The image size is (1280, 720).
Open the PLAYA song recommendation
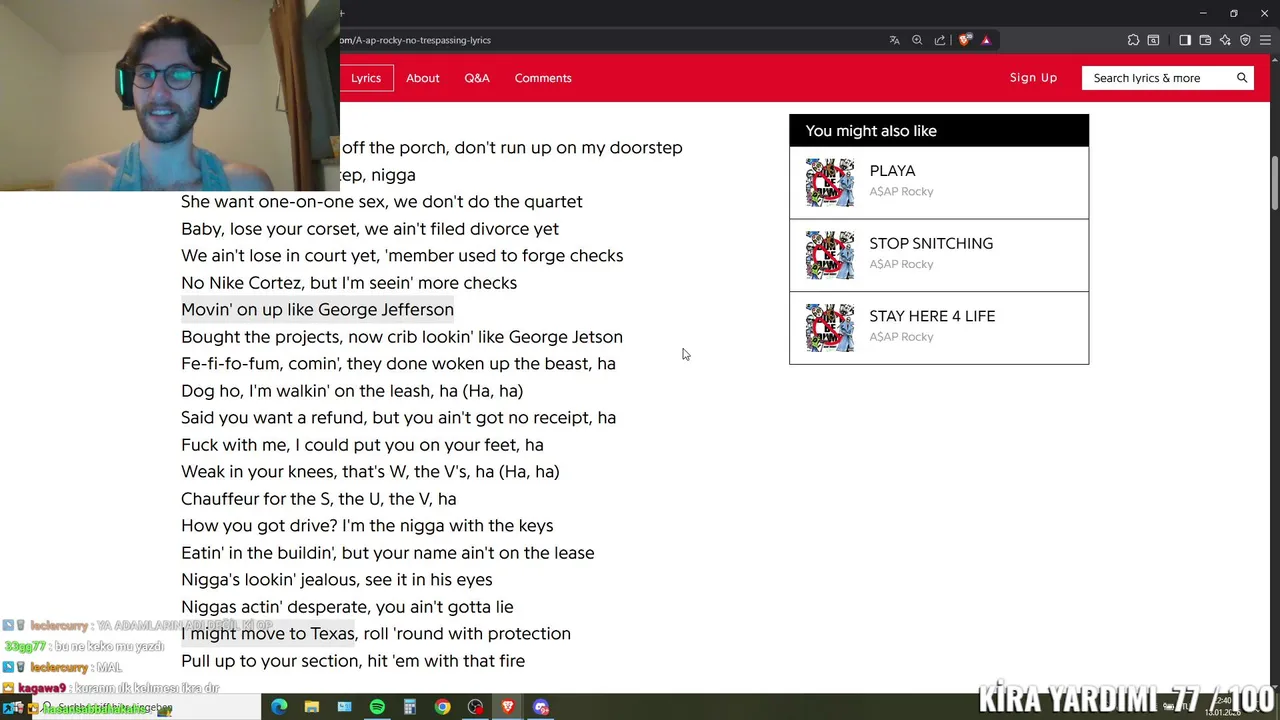pos(939,182)
